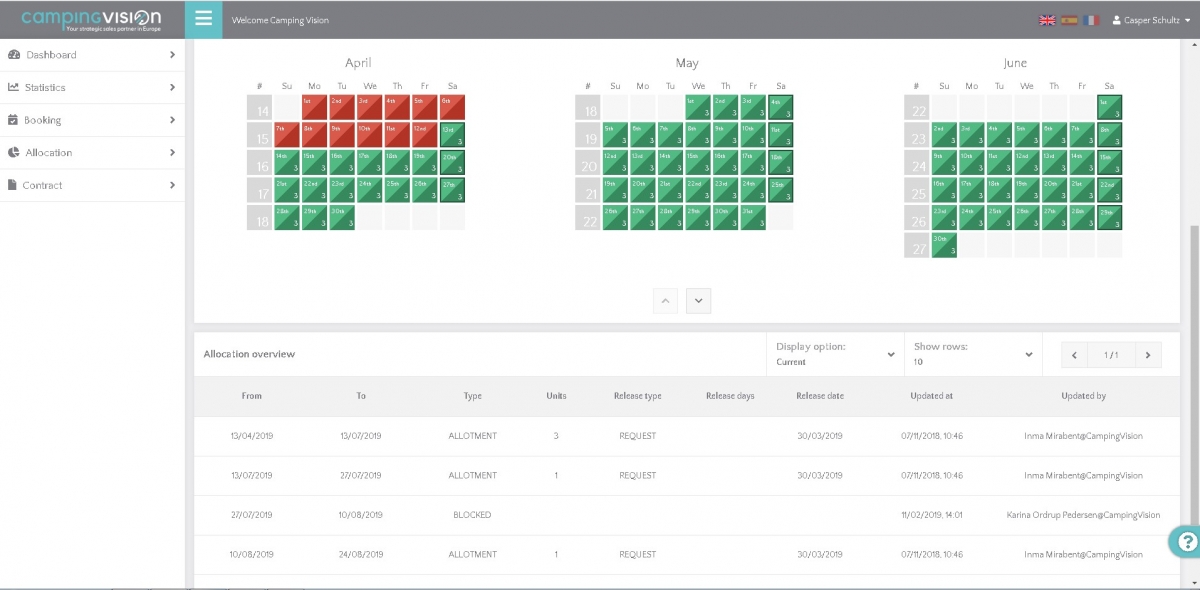
Task: Show previous months with up arrow
Action: point(666,300)
